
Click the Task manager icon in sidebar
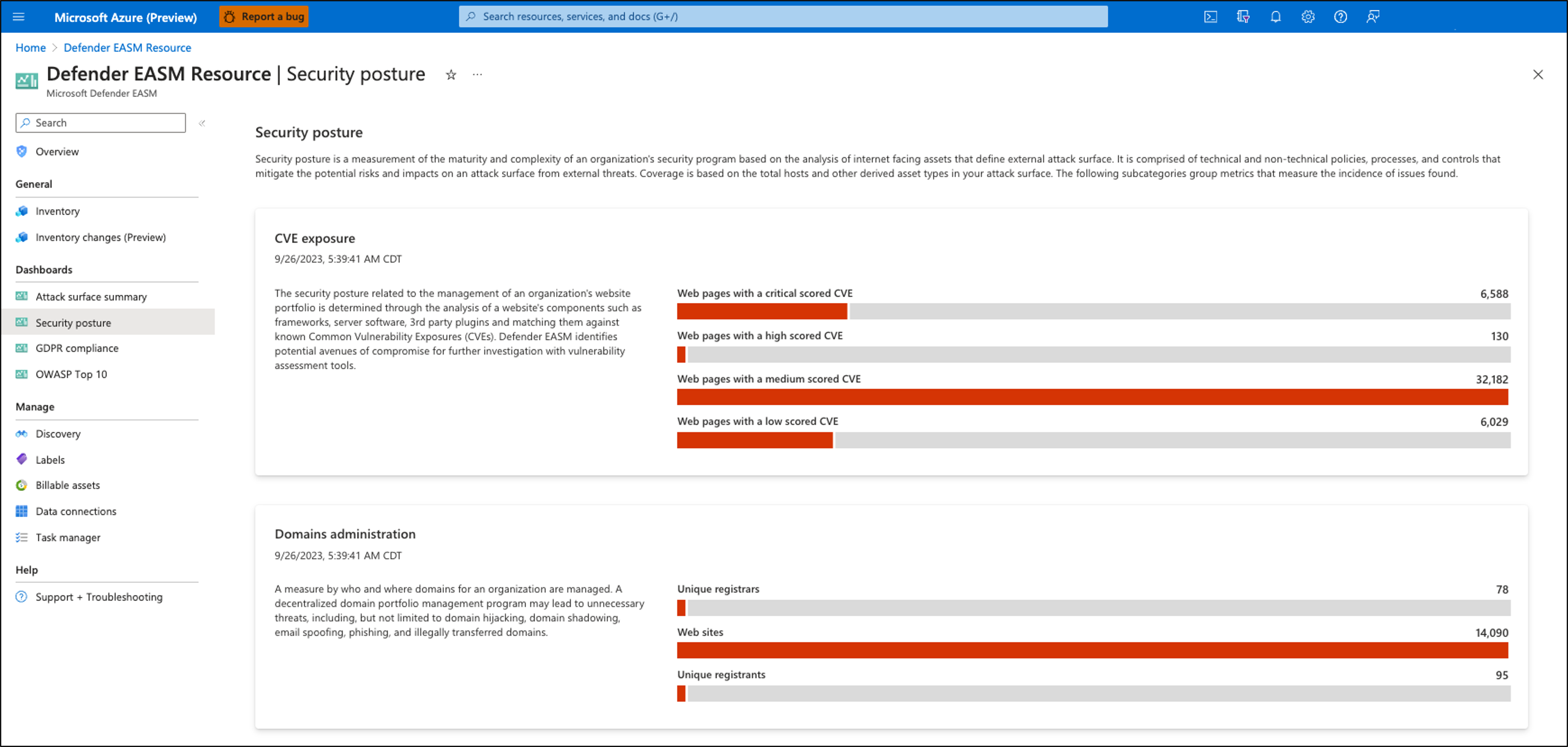tap(22, 537)
